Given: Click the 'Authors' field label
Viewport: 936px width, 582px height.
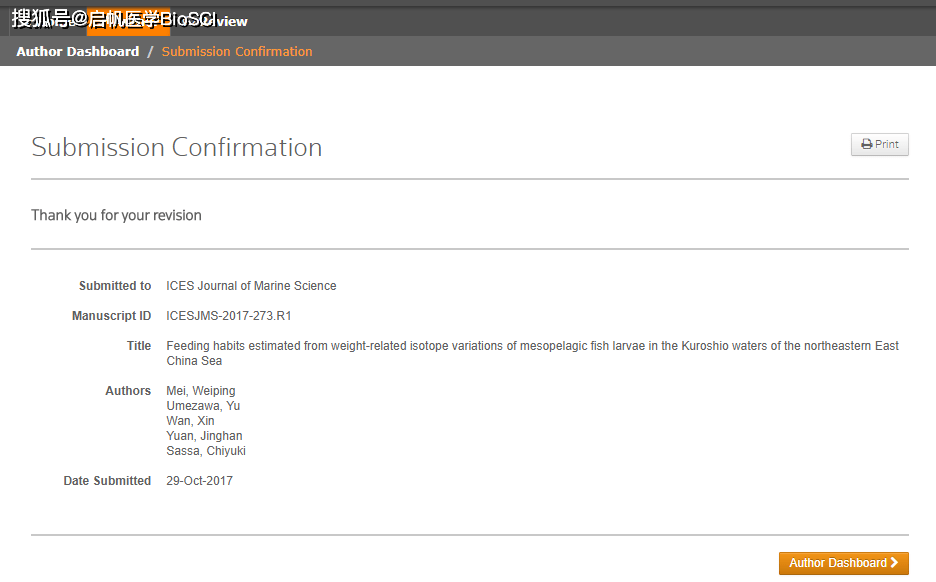Looking at the screenshot, I should pos(128,391).
